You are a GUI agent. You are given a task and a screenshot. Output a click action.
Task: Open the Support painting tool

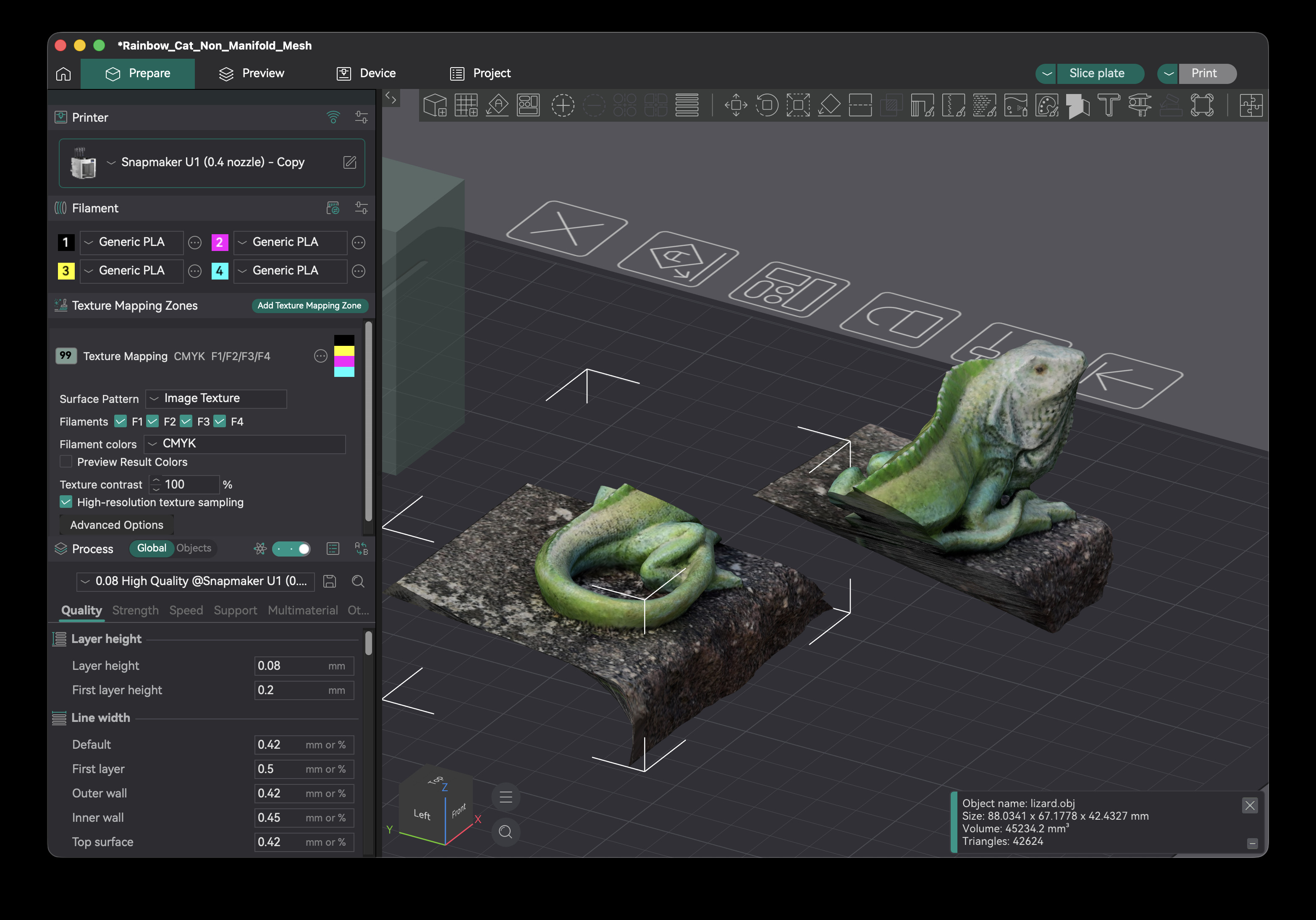click(x=922, y=105)
